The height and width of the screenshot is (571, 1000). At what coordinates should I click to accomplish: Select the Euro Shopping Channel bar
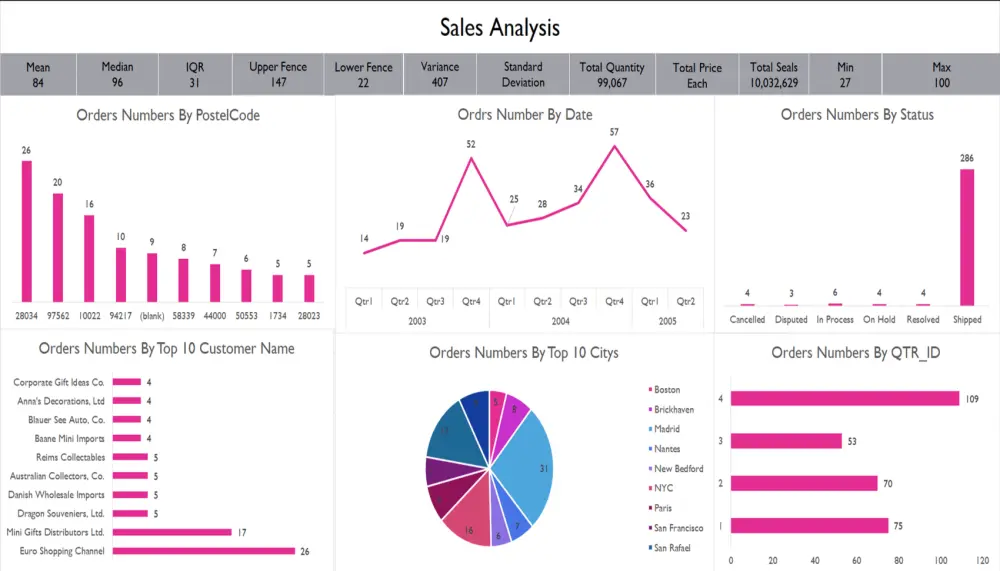click(x=203, y=551)
